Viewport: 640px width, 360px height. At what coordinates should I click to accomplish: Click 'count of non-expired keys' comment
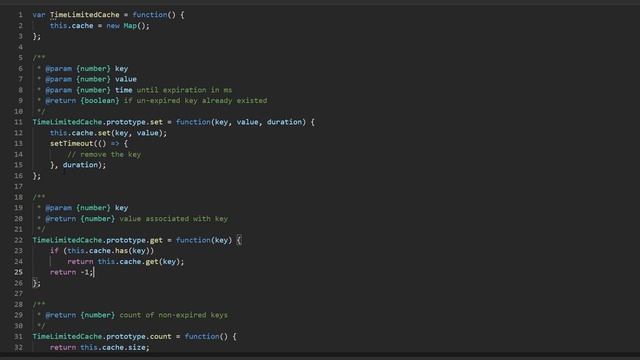pos(174,315)
